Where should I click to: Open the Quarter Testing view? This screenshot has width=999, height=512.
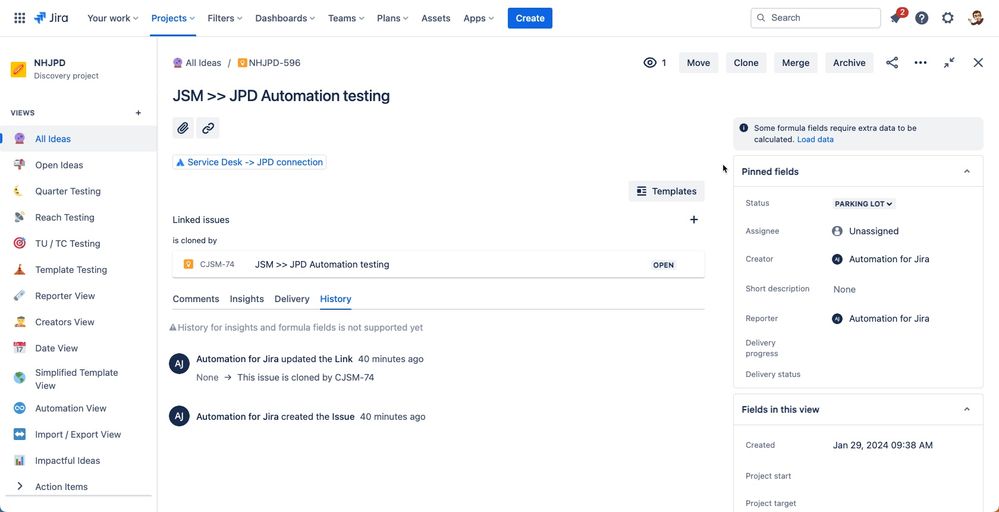(x=78, y=191)
